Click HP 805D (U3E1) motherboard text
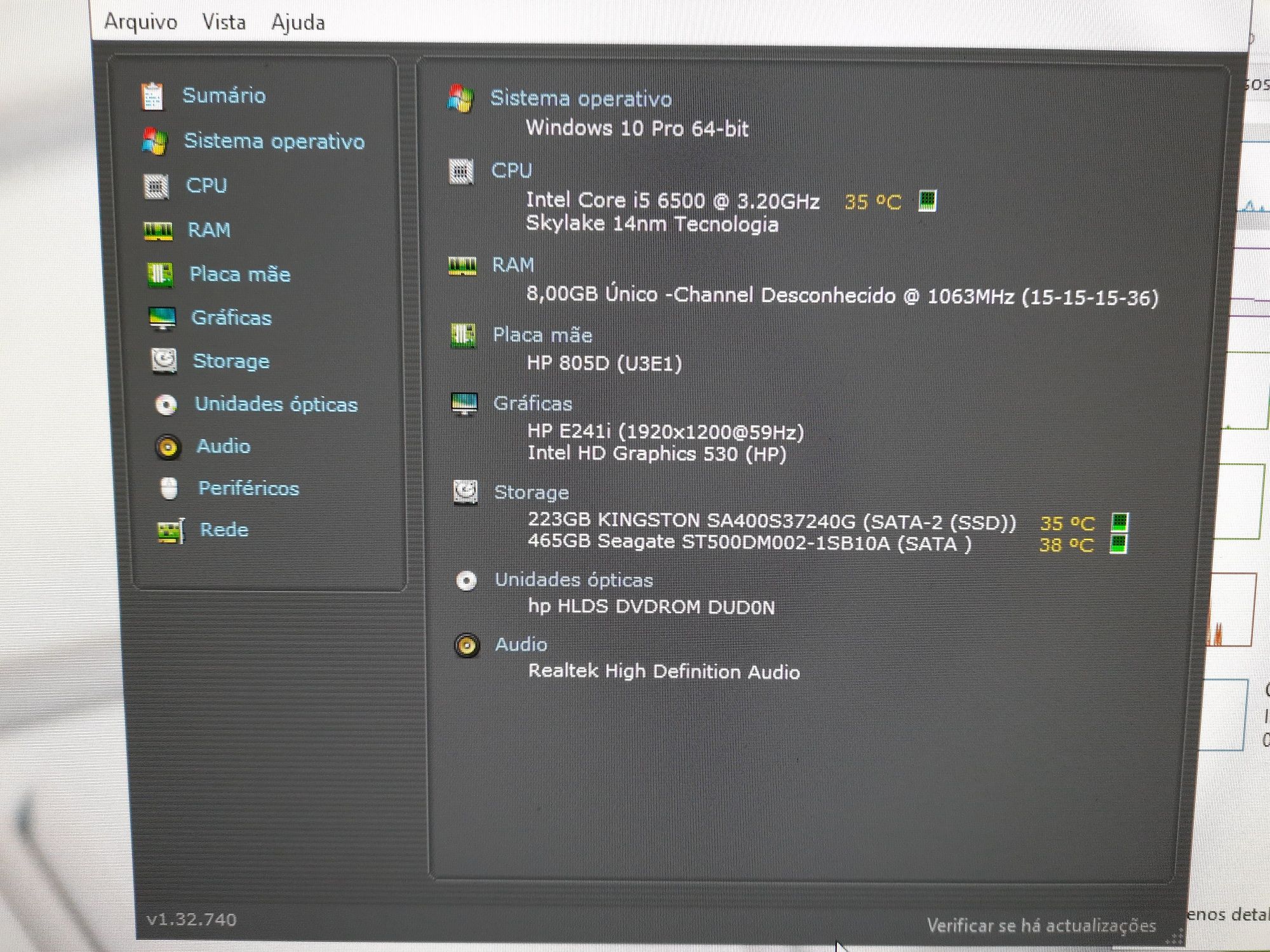 click(605, 363)
